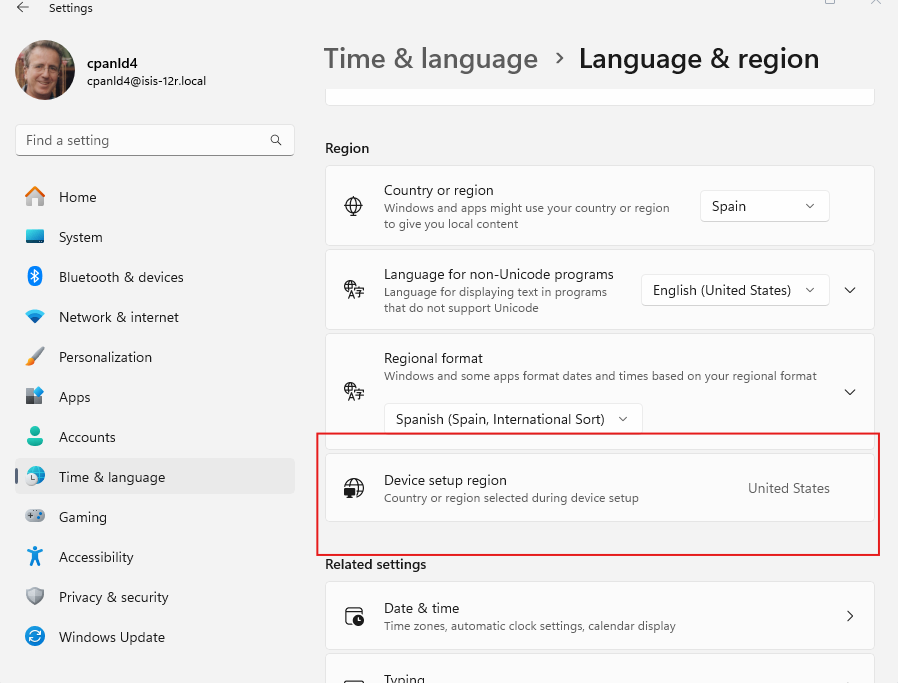Click Country or region label

(439, 190)
